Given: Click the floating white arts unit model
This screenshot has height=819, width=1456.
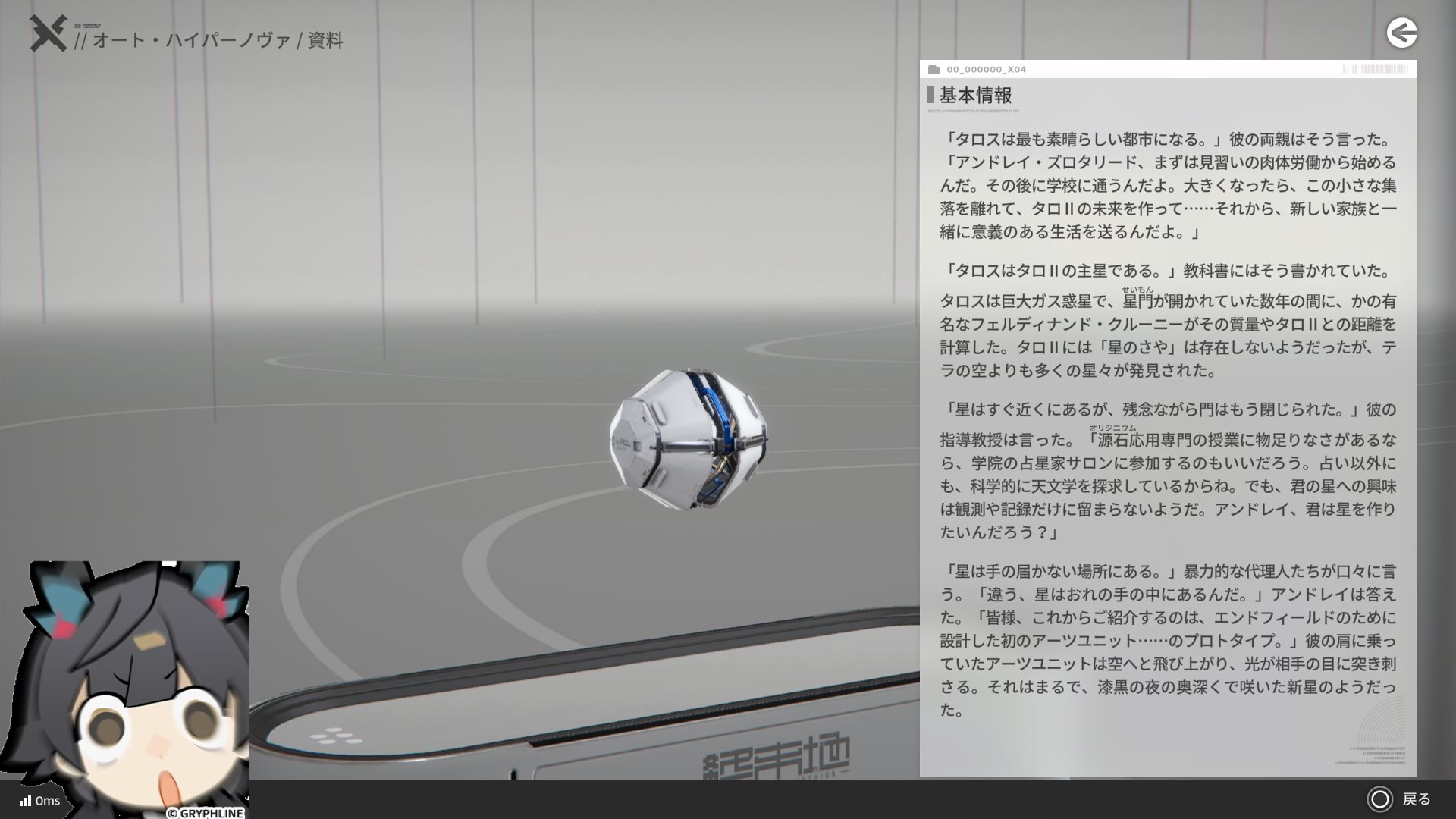Looking at the screenshot, I should [x=688, y=439].
